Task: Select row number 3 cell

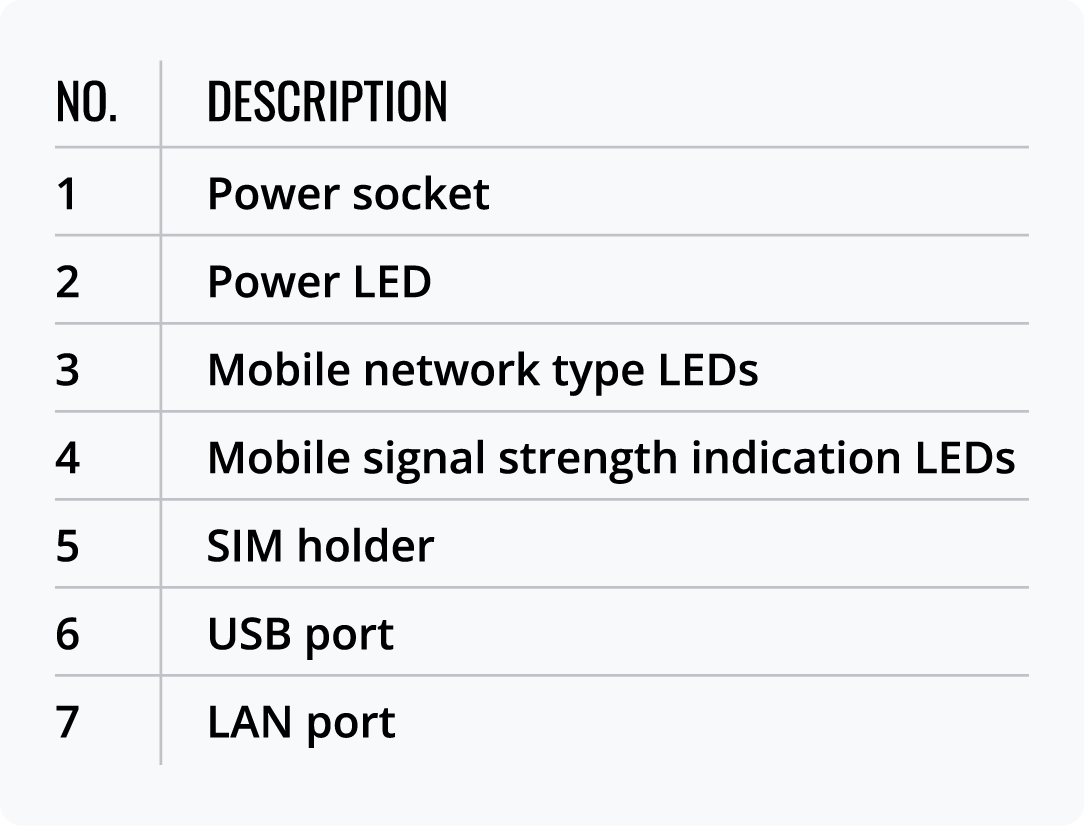Action: click(x=67, y=370)
